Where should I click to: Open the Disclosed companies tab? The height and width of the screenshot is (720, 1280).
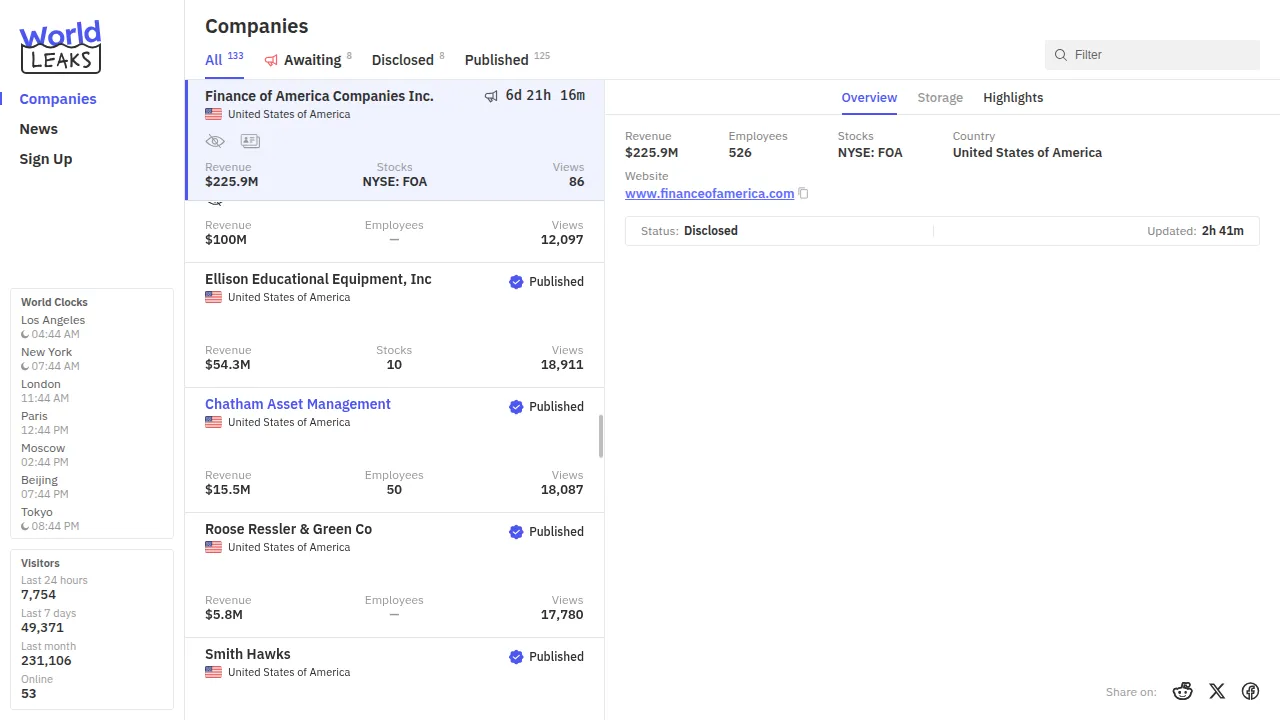pyautogui.click(x=402, y=60)
